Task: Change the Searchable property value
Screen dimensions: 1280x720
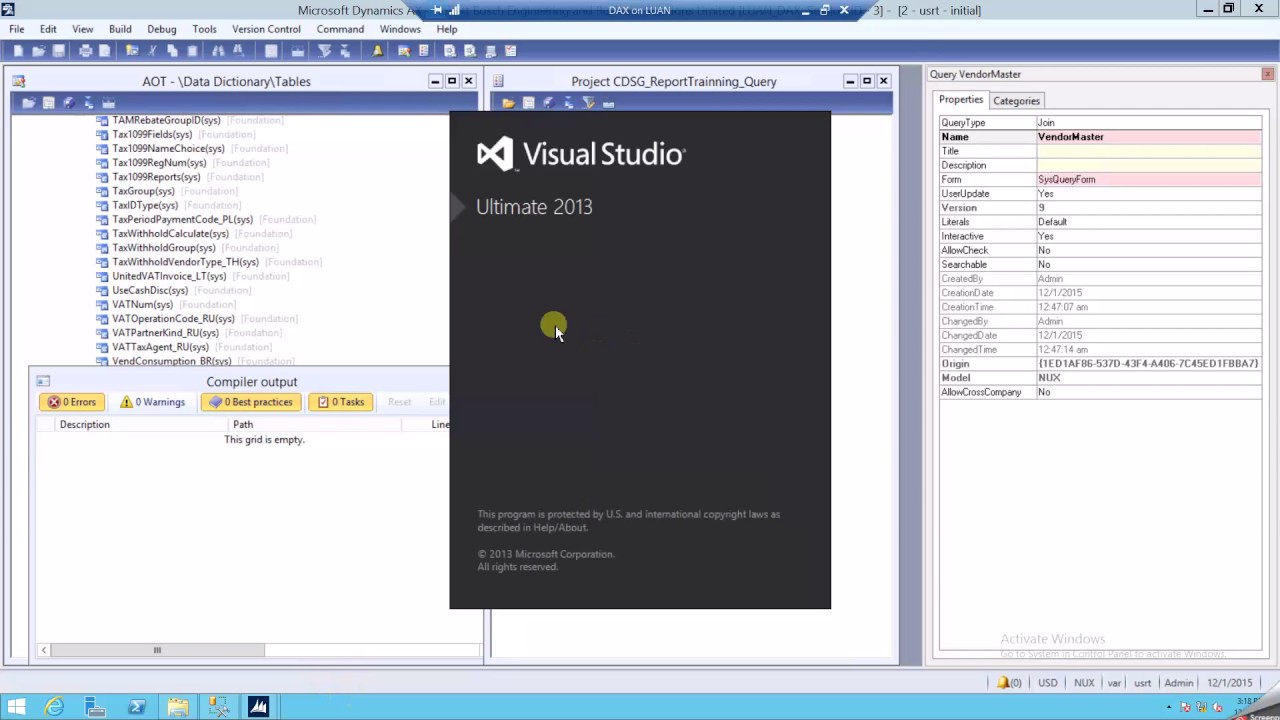Action: [1148, 265]
